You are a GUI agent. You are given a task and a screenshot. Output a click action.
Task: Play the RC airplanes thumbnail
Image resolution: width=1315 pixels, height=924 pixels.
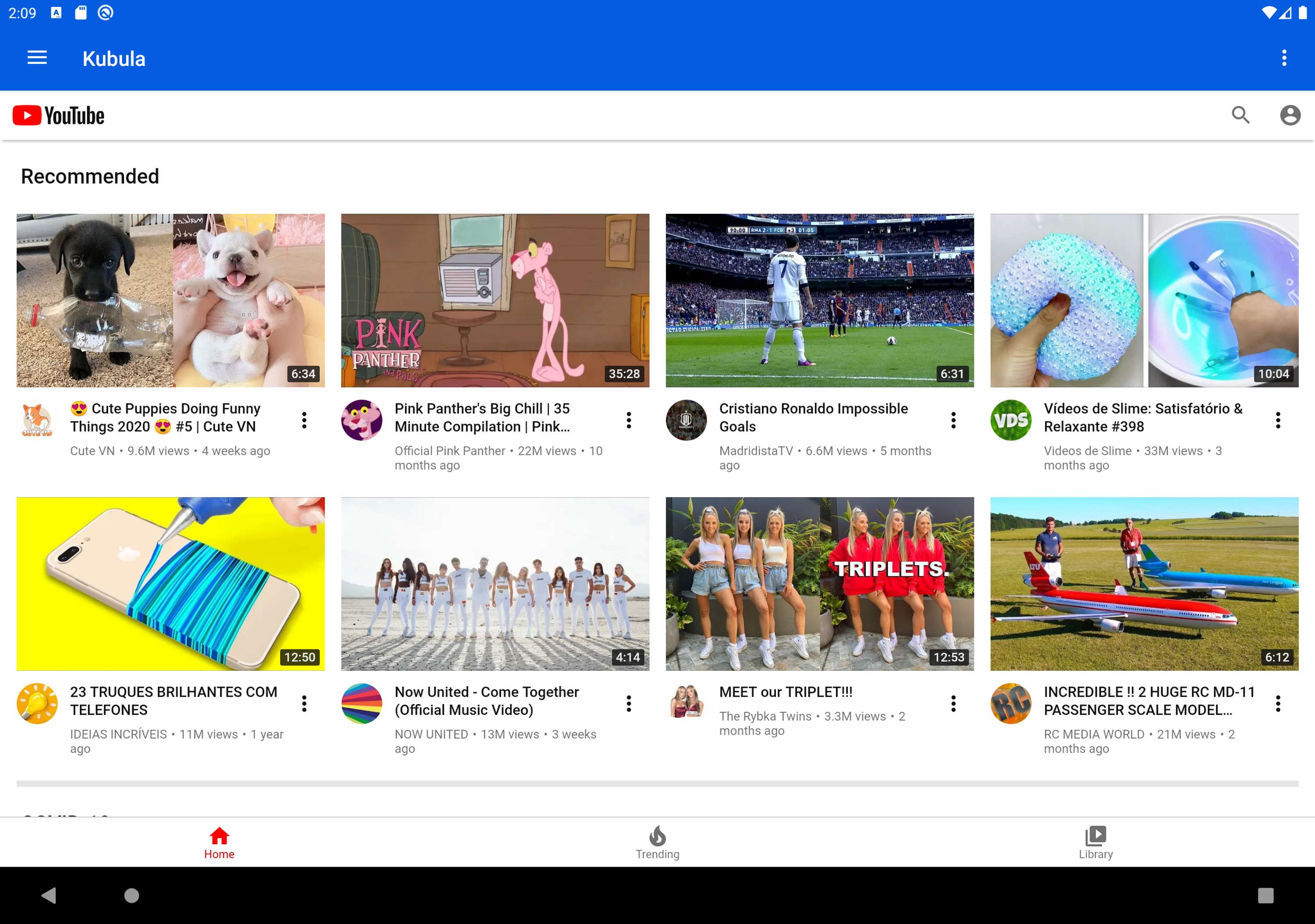1144,584
